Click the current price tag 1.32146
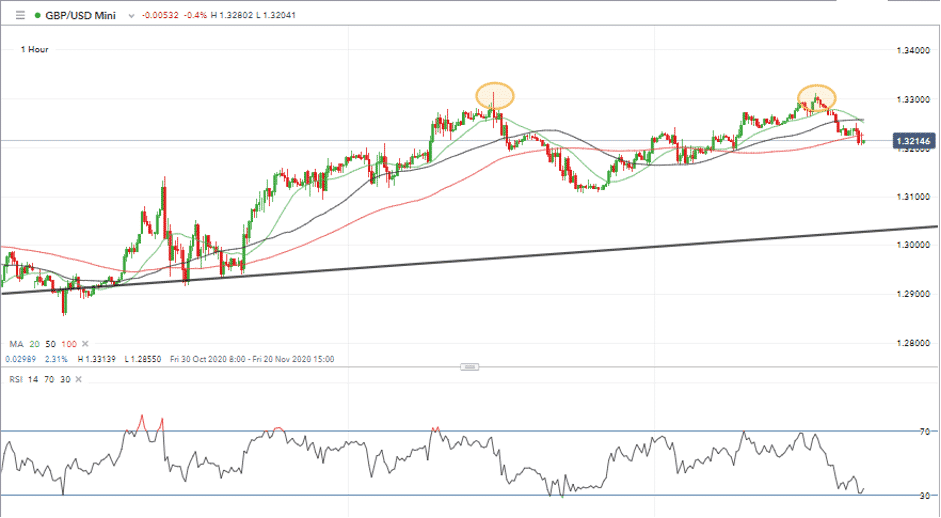This screenshot has width=941, height=518. click(x=913, y=141)
